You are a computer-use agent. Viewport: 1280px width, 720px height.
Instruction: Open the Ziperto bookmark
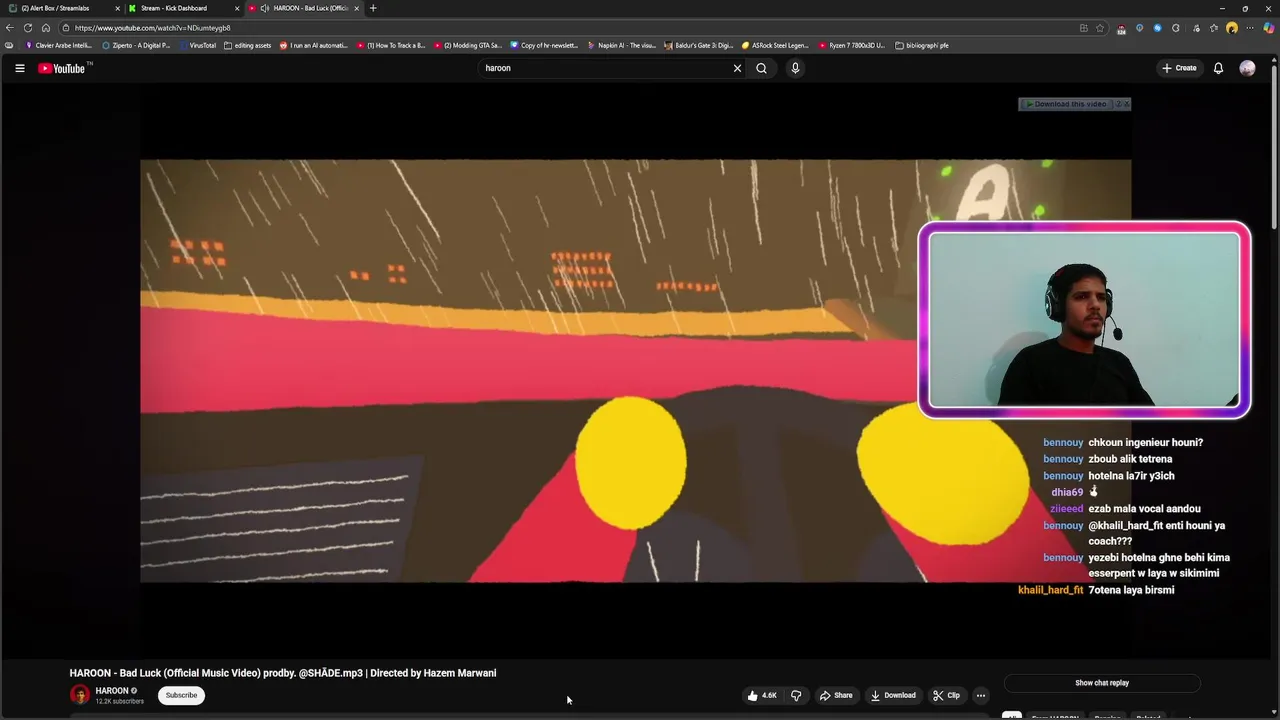[137, 45]
